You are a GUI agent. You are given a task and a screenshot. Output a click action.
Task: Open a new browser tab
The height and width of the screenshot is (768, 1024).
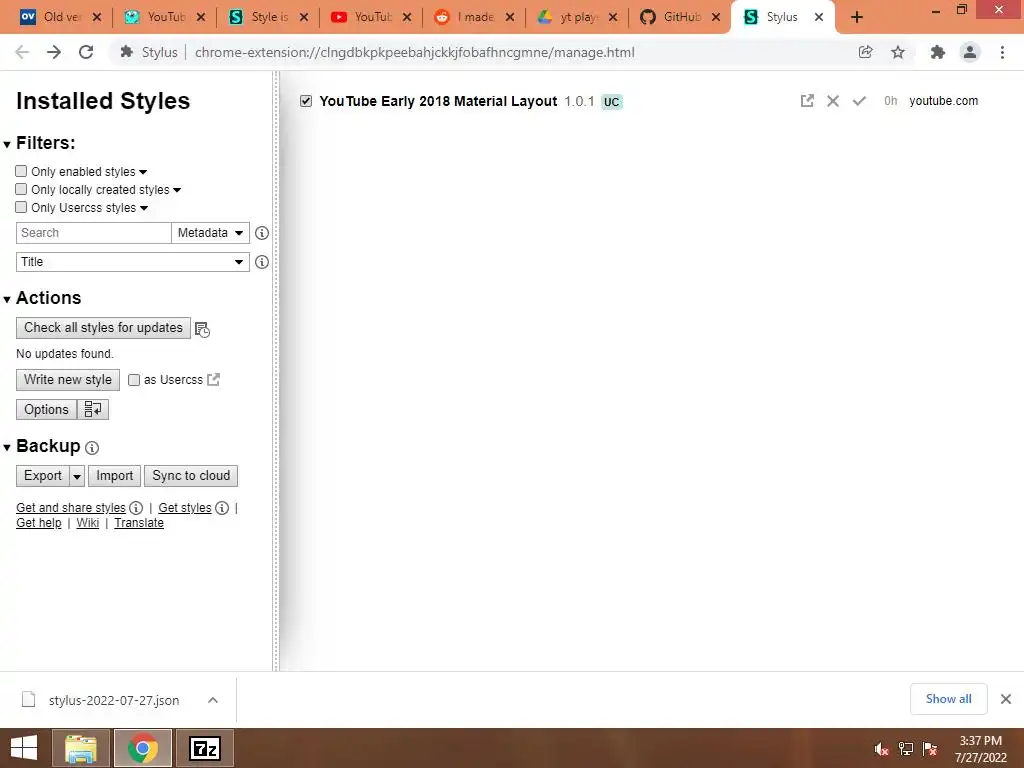point(857,17)
